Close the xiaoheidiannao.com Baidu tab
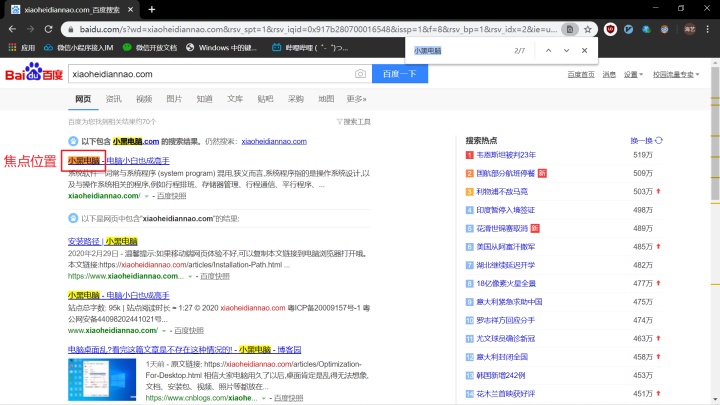720x405 pixels. [x=130, y=9]
